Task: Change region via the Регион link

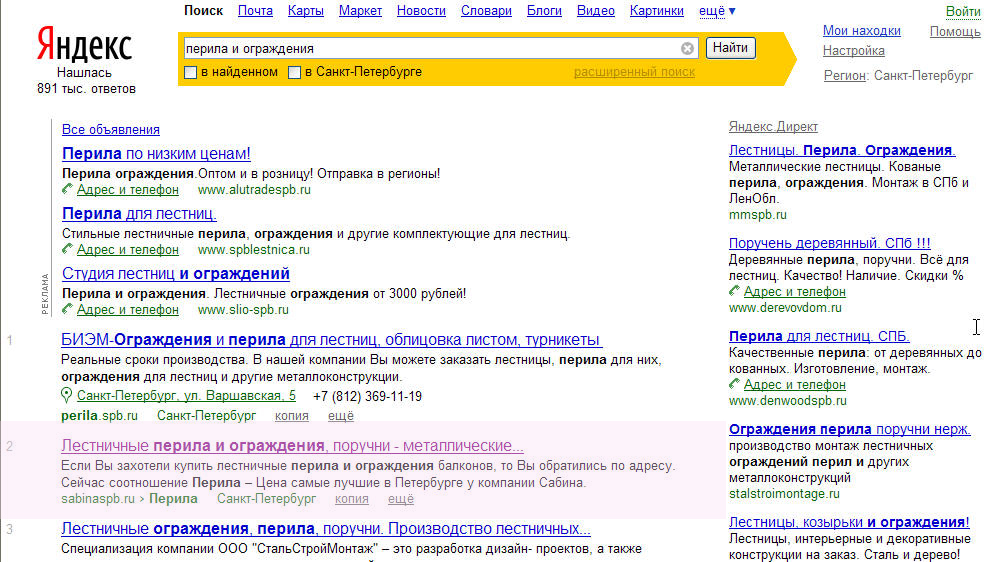Action: 845,76
